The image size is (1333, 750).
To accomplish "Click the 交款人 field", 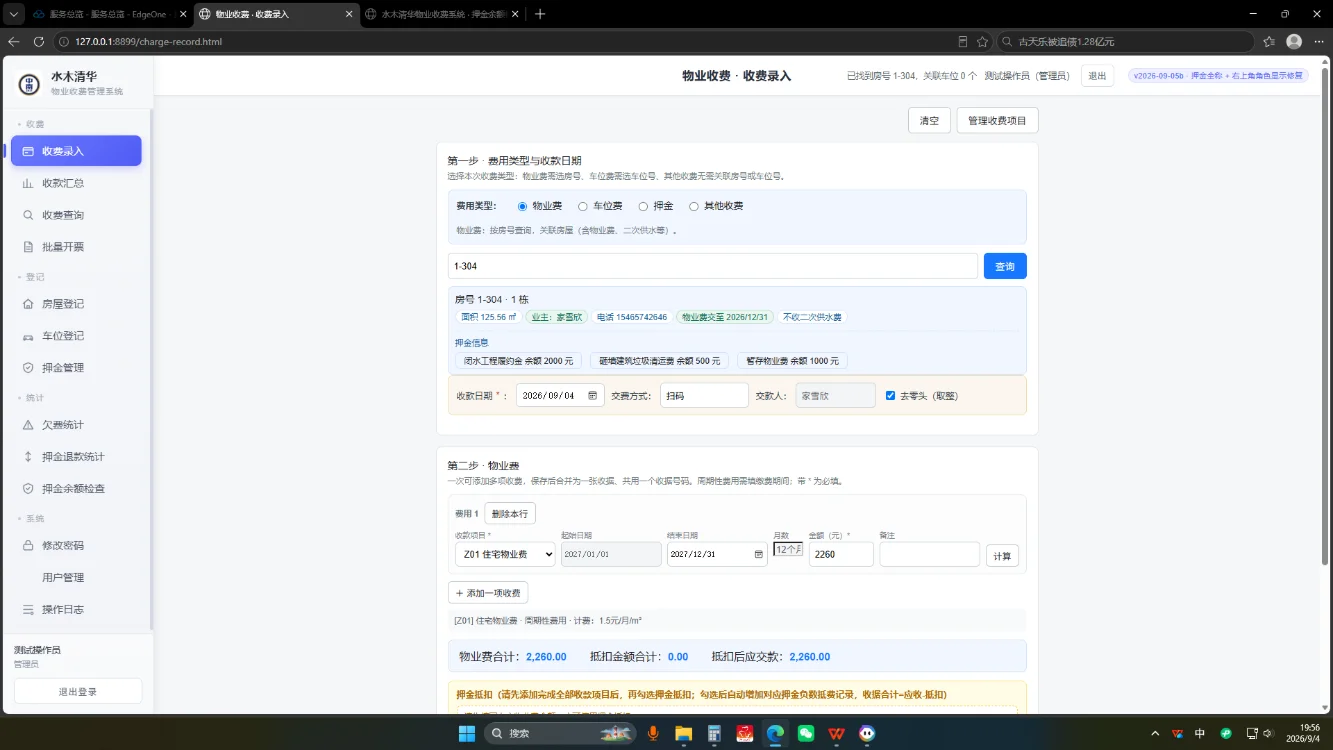I will coord(835,396).
